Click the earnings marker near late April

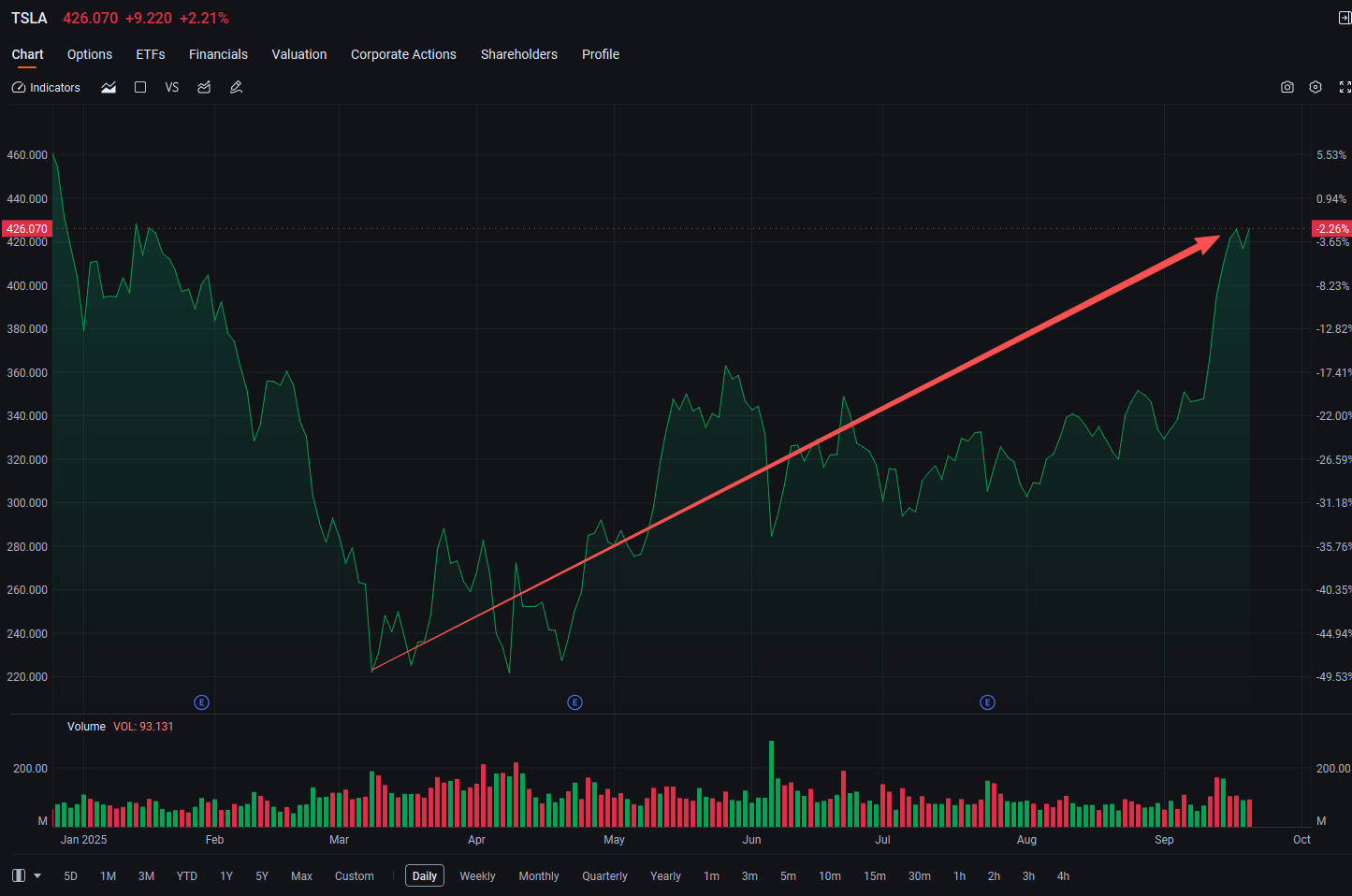pos(575,702)
